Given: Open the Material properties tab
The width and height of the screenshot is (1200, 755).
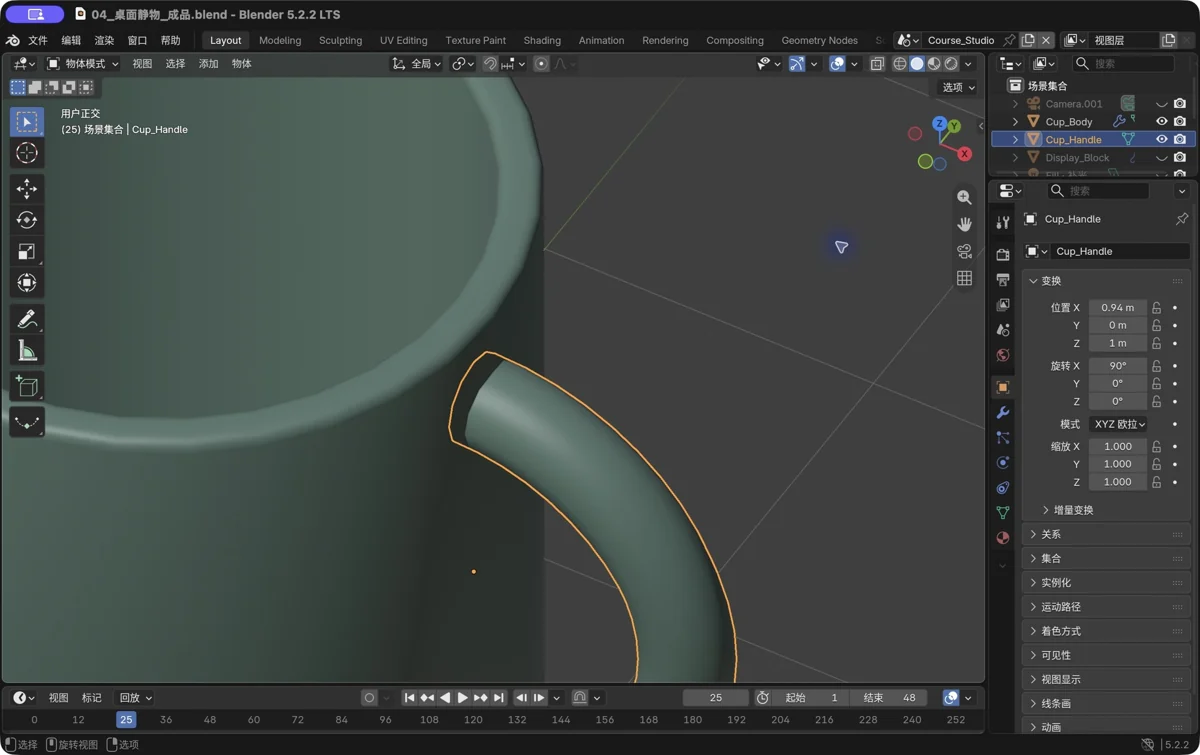Looking at the screenshot, I should [x=1003, y=537].
